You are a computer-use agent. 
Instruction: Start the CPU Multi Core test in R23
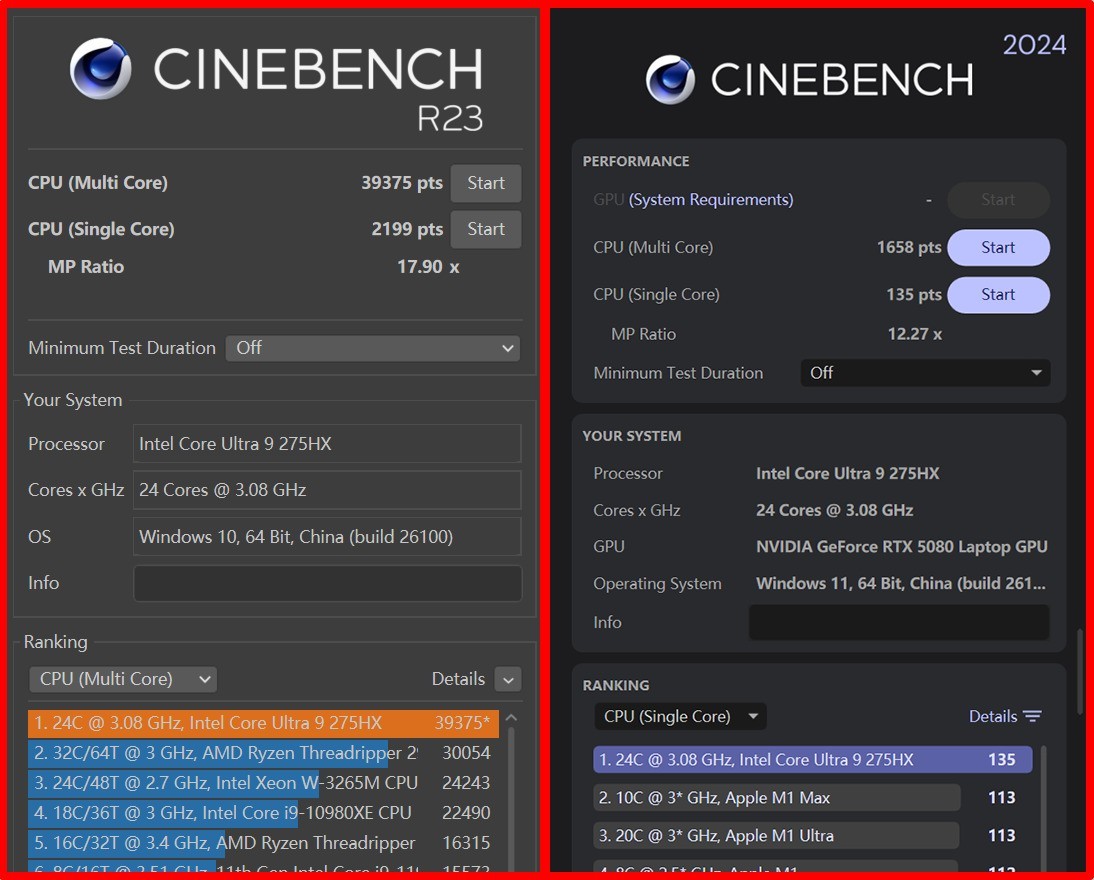tap(485, 183)
